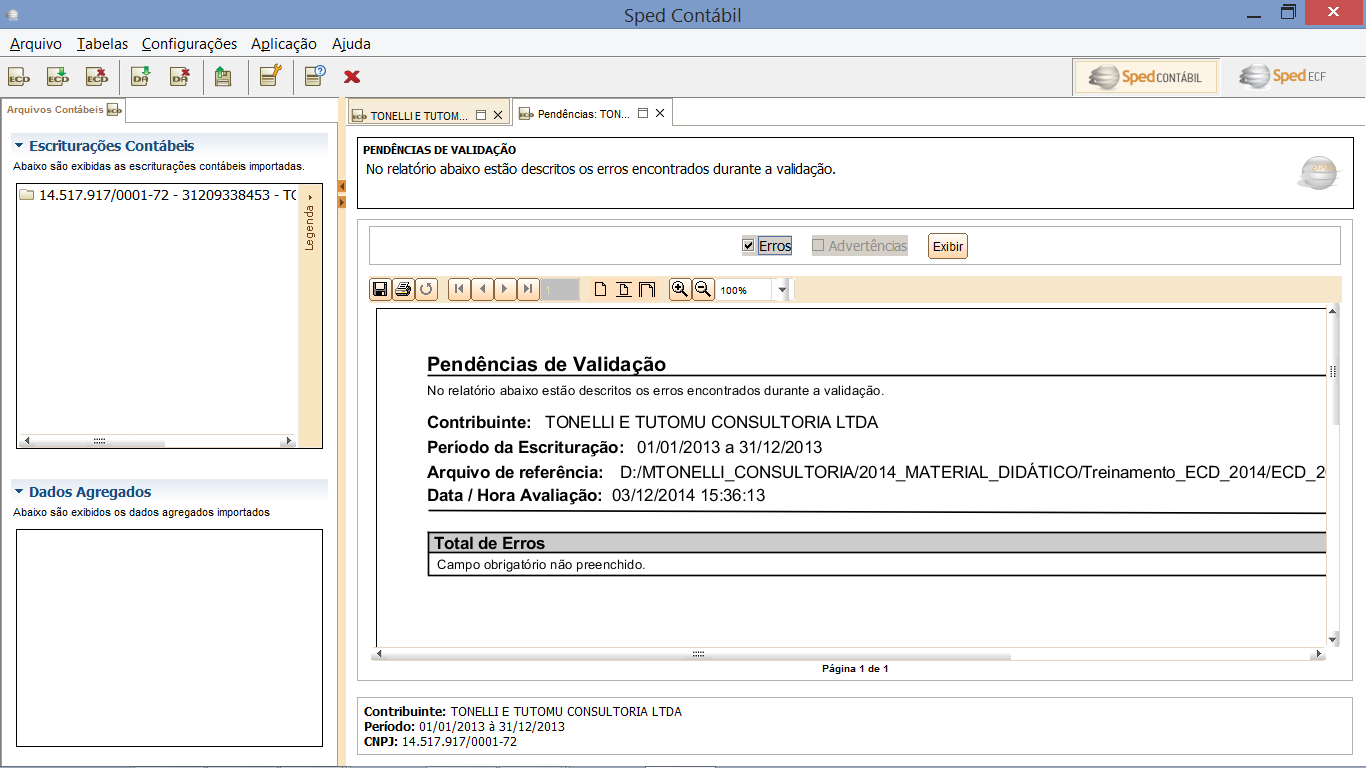Zoom out on the report
Image resolution: width=1366 pixels, height=768 pixels.
[703, 289]
